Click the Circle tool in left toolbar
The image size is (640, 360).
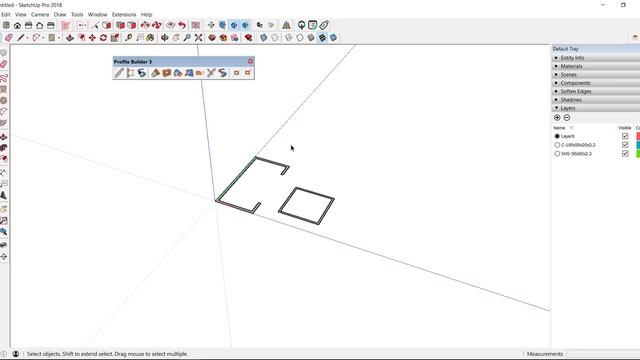(4, 100)
